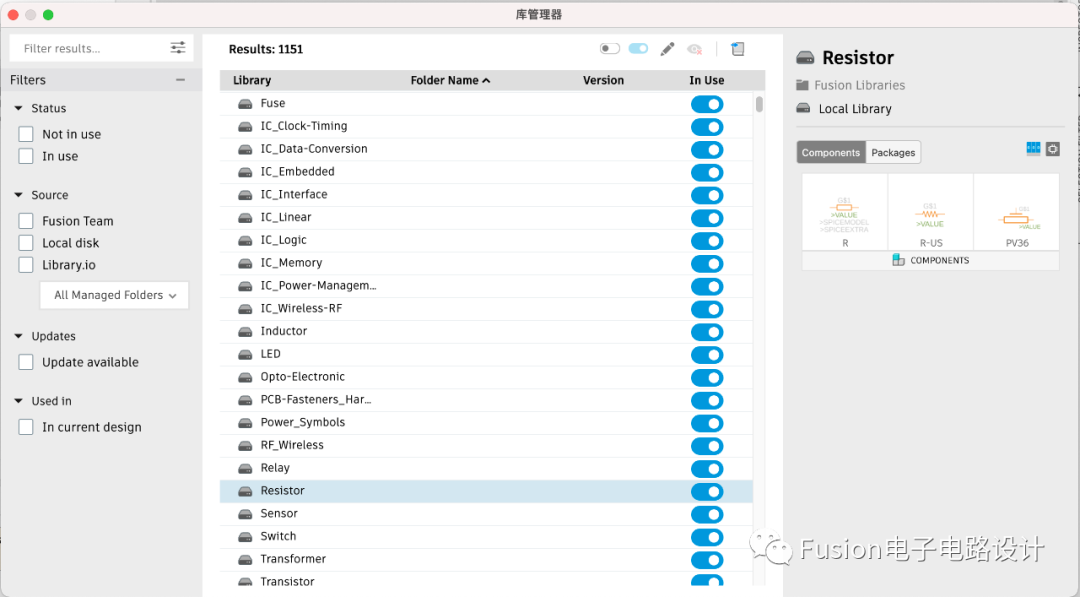Click the 'set in use' toolbar switch icon
1080x597 pixels.
point(638,48)
